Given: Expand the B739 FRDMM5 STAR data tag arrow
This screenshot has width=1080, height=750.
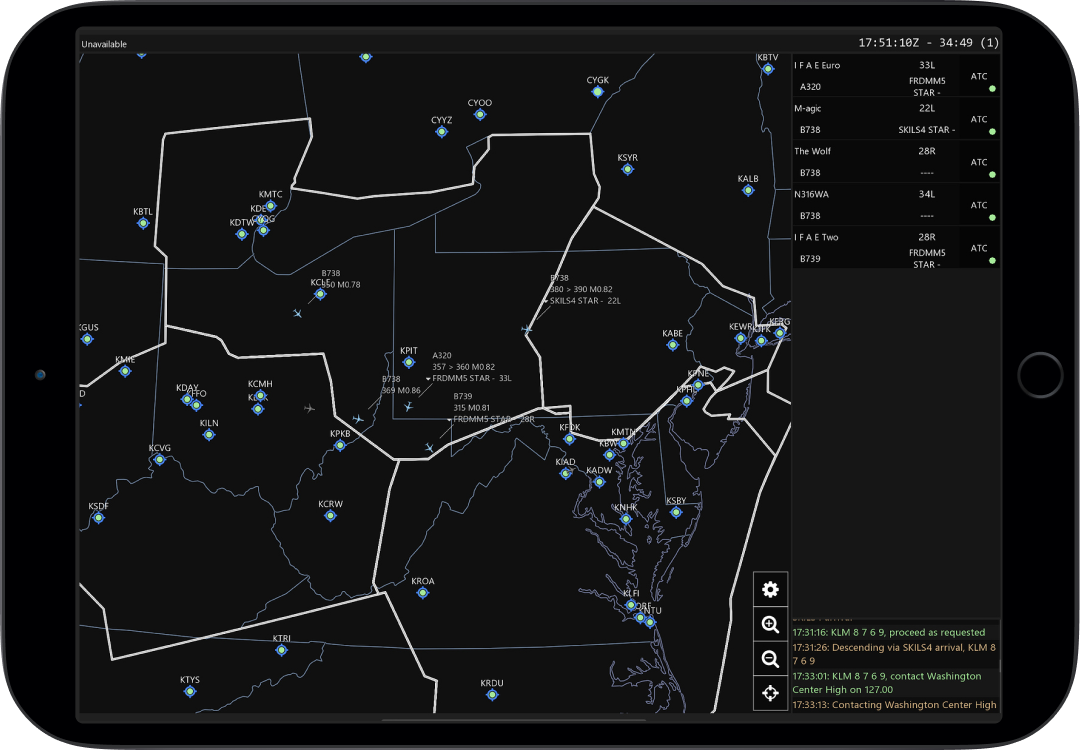Looking at the screenshot, I should [449, 420].
